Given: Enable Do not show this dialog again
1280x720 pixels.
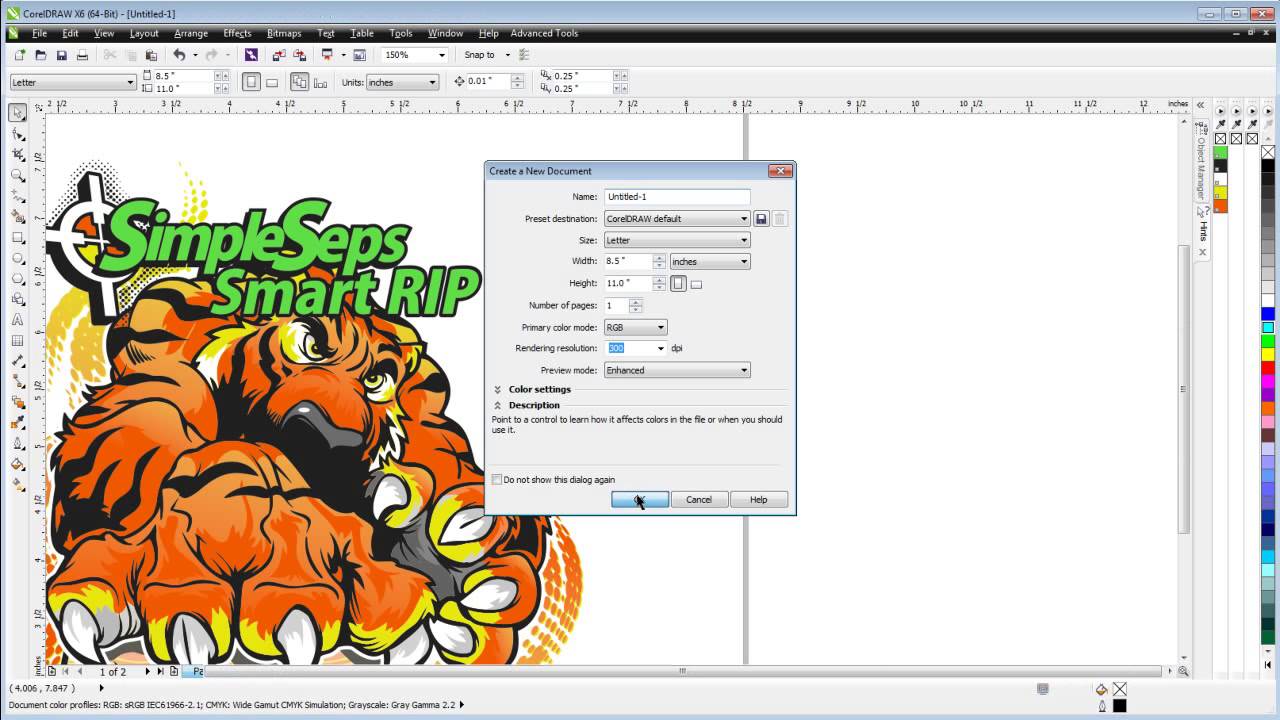Looking at the screenshot, I should pyautogui.click(x=497, y=480).
